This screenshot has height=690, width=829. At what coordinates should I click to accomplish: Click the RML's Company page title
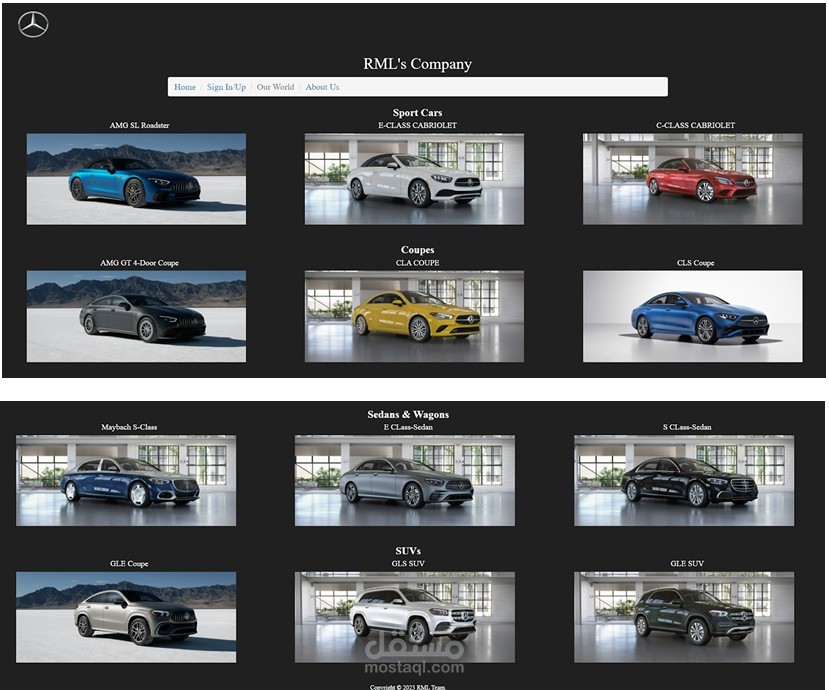click(417, 64)
